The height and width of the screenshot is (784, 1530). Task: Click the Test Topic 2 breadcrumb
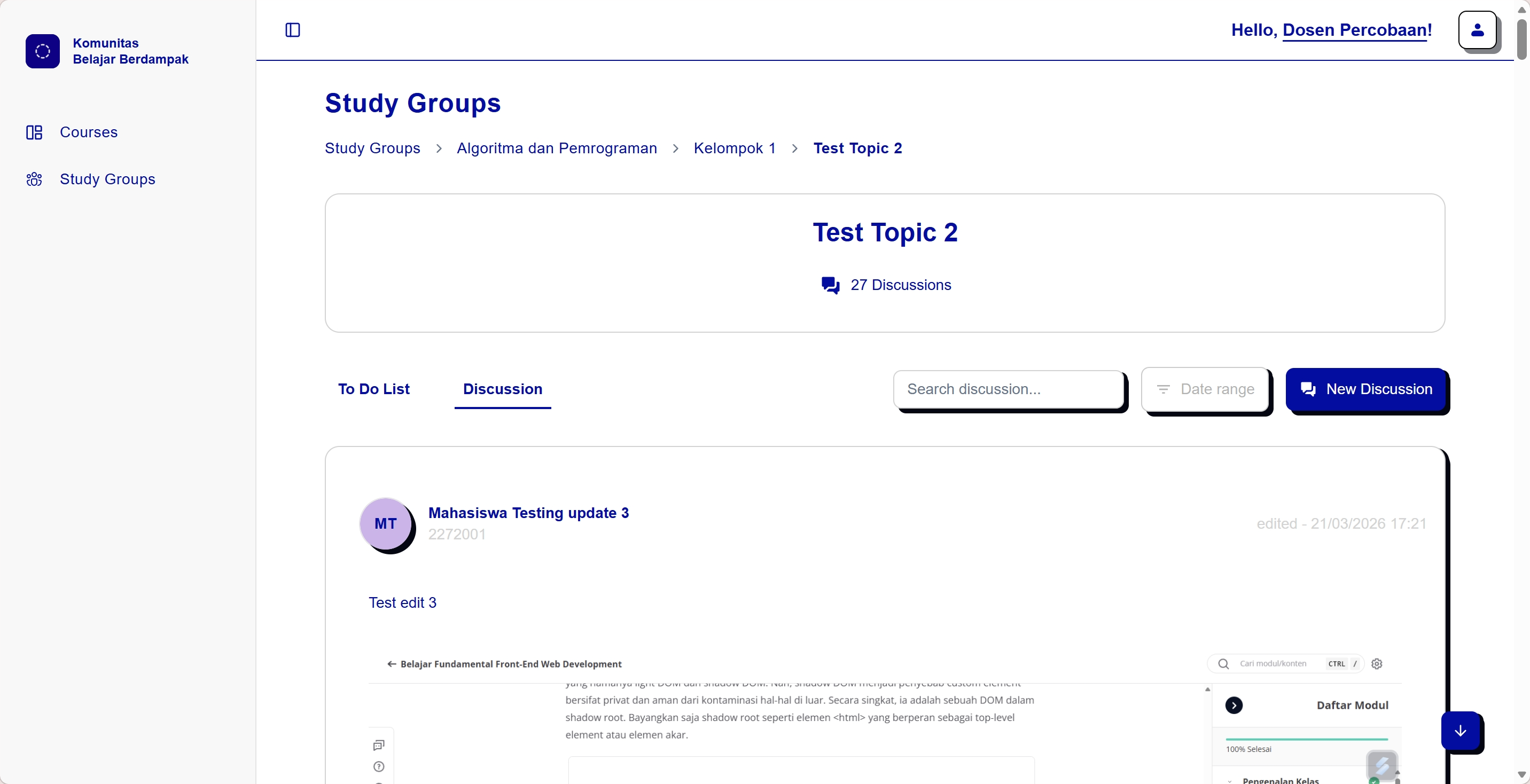(x=857, y=148)
